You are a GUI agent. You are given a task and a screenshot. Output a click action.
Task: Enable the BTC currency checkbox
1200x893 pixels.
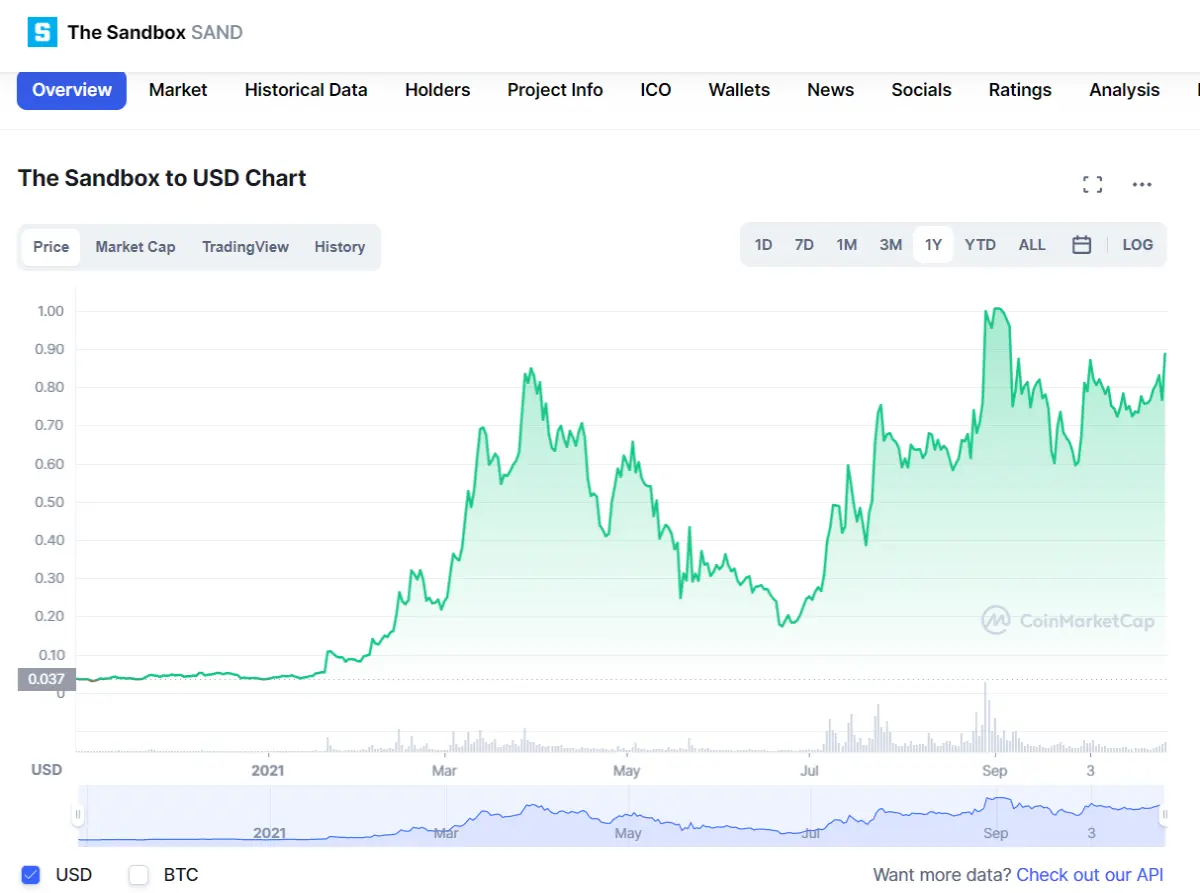coord(139,875)
